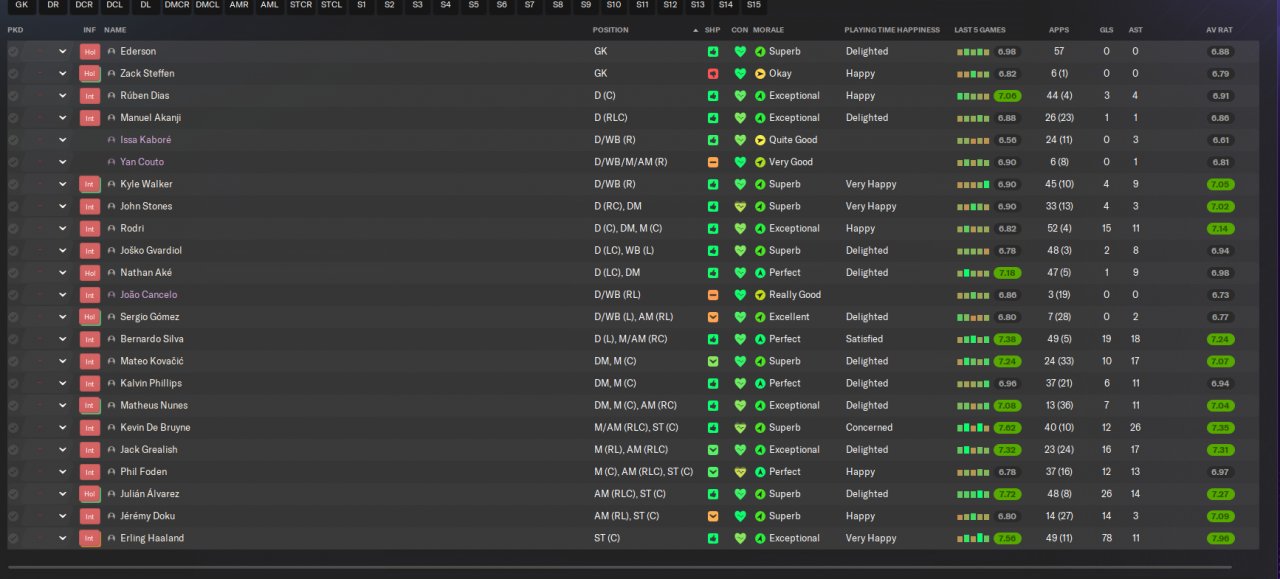Viewport: 1280px width, 579px height.
Task: Click Erling Haaland's 7.96 average rating pill
Action: coord(1220,538)
